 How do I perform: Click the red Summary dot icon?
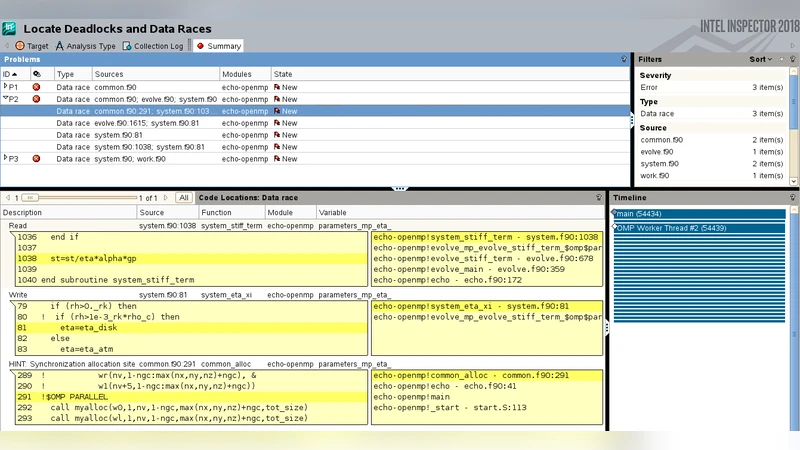[x=201, y=45]
